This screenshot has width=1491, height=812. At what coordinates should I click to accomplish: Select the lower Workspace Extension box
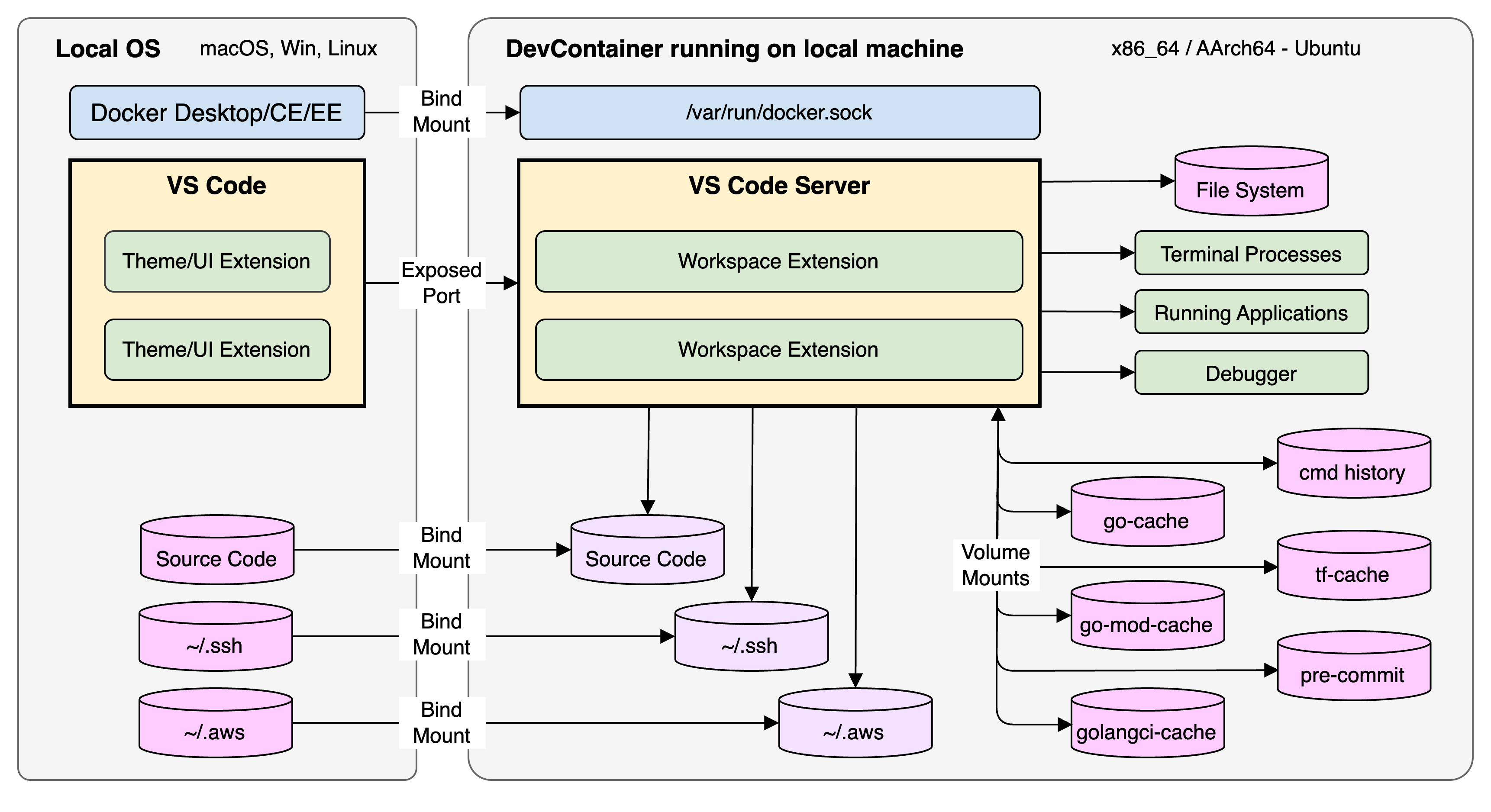coord(779,350)
